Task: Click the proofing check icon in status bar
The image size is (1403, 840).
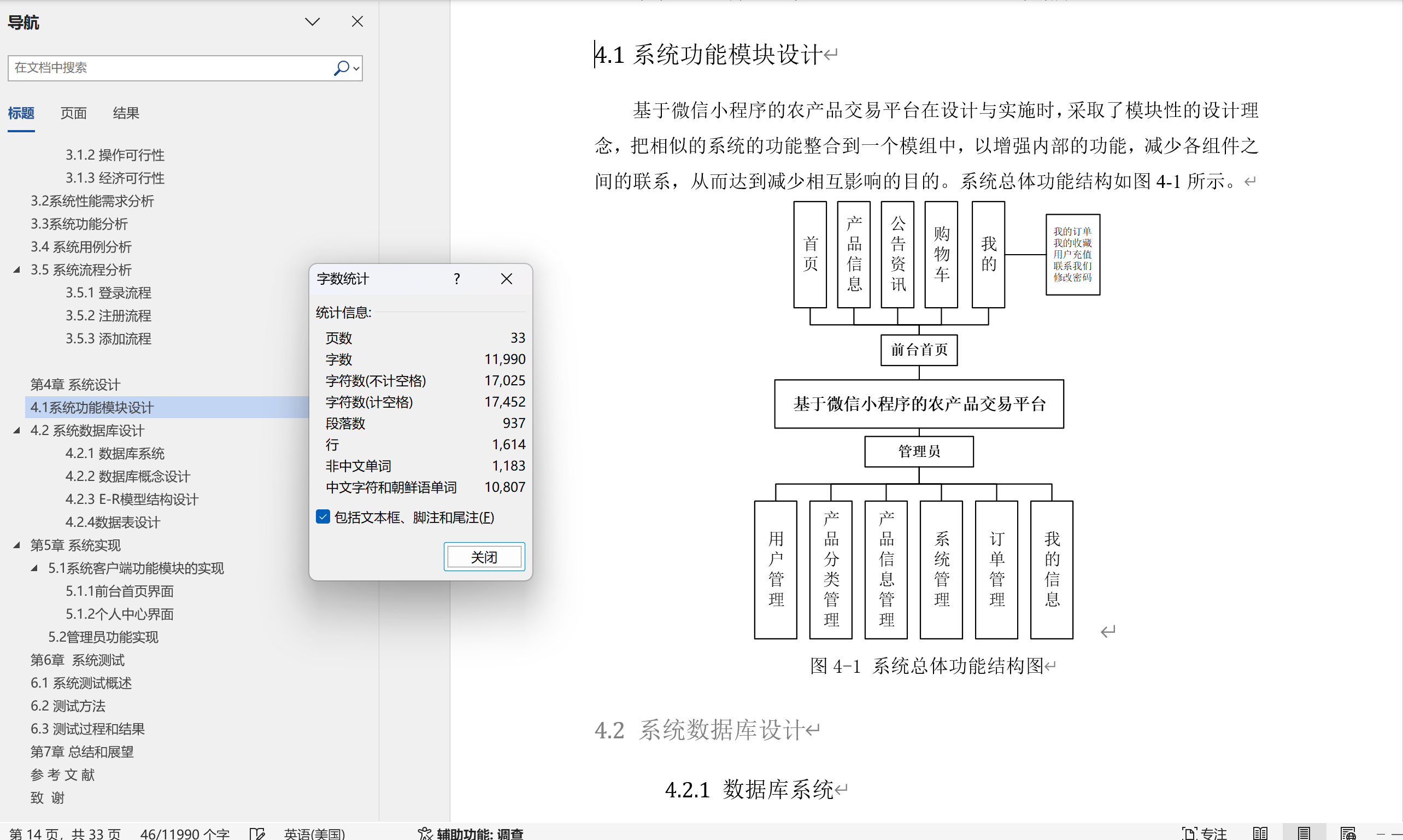Action: tap(257, 833)
